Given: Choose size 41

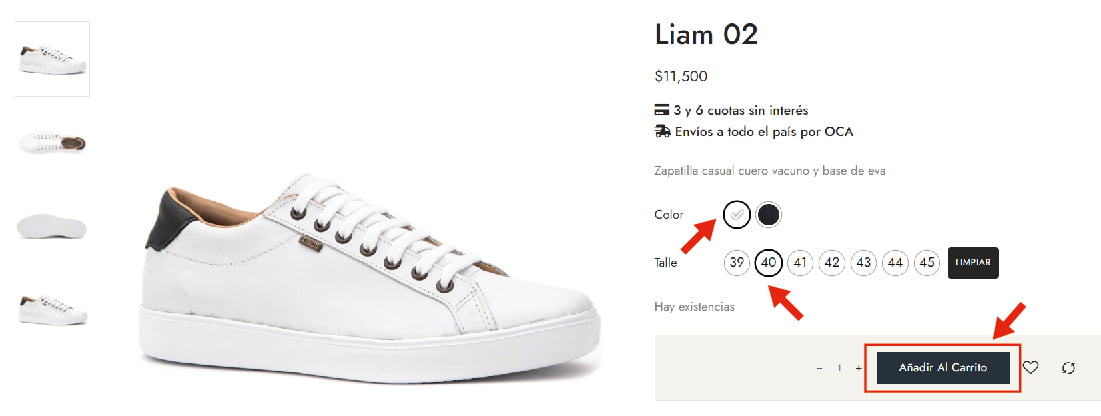Looking at the screenshot, I should tap(800, 263).
